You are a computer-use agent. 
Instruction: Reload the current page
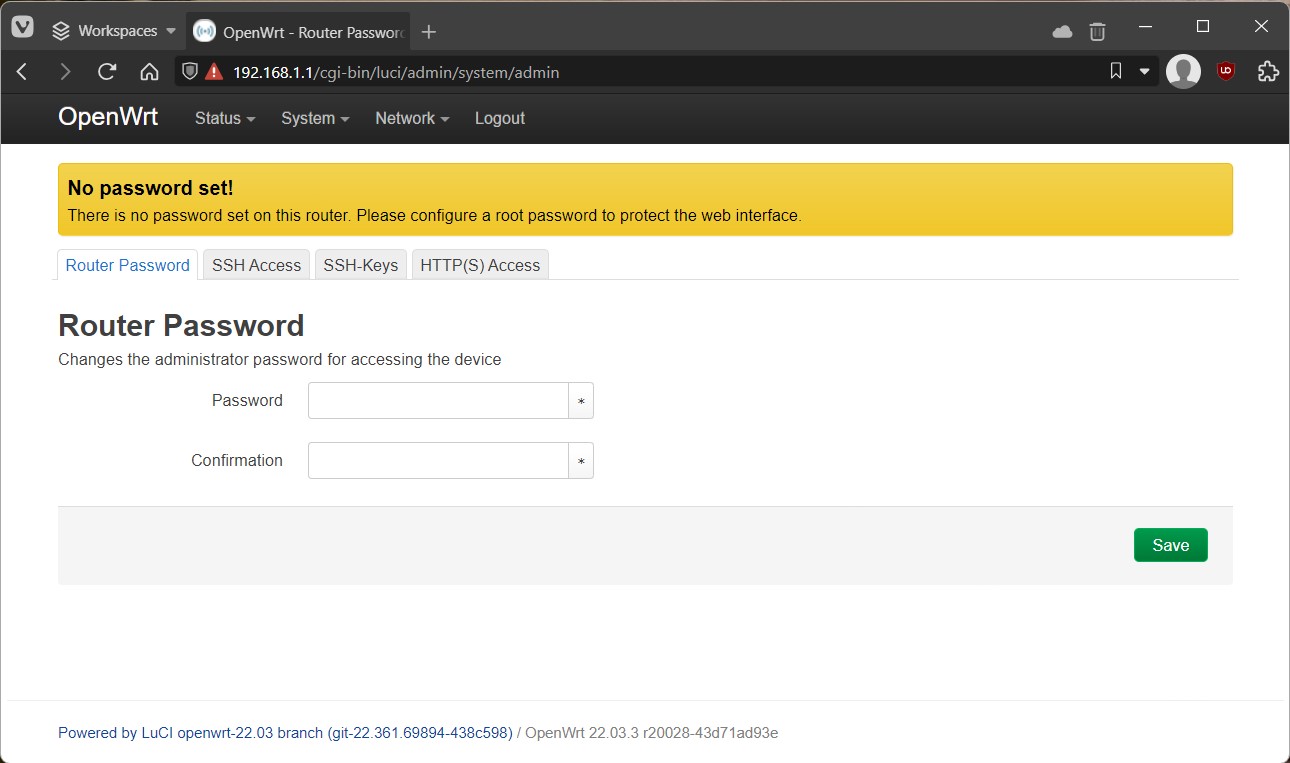pyautogui.click(x=107, y=71)
